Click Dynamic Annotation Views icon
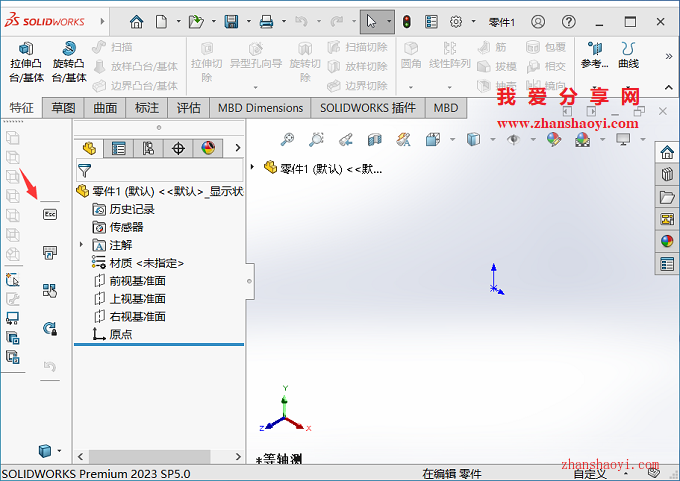Screen dimensions: 680x481 tap(404, 139)
